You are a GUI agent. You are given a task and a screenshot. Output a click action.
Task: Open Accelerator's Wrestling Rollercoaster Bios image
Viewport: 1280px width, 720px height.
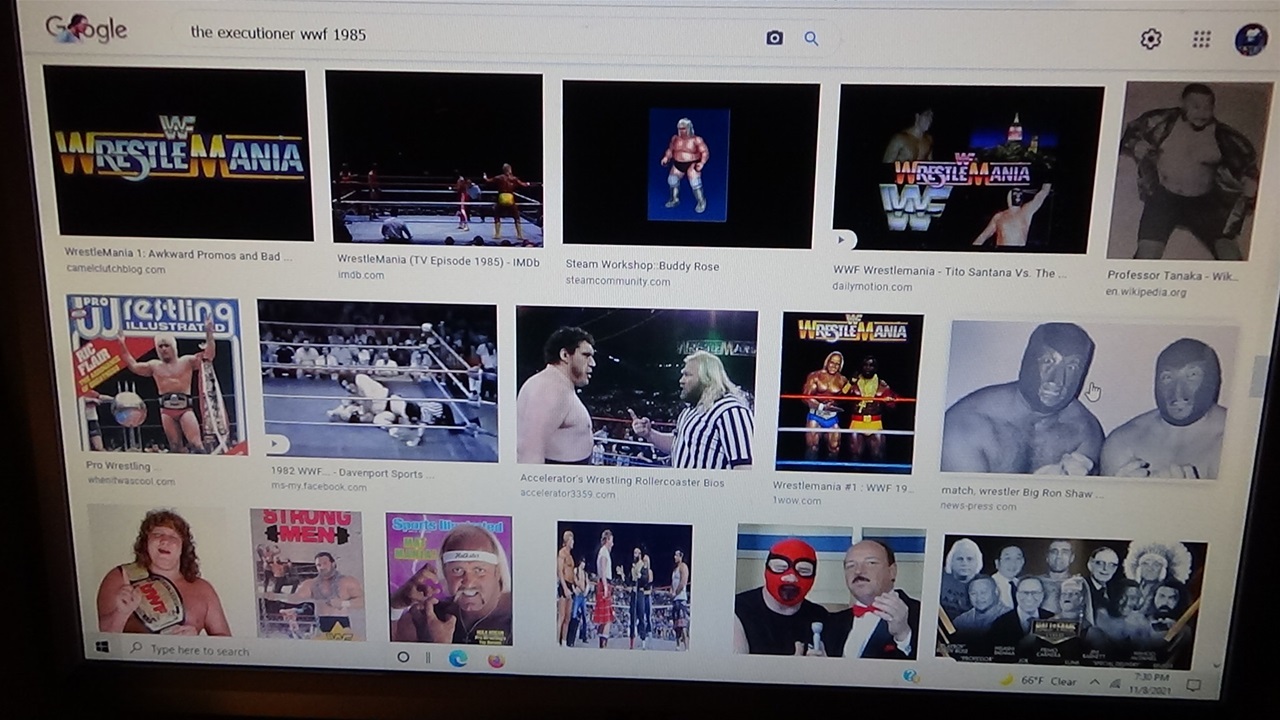click(636, 387)
